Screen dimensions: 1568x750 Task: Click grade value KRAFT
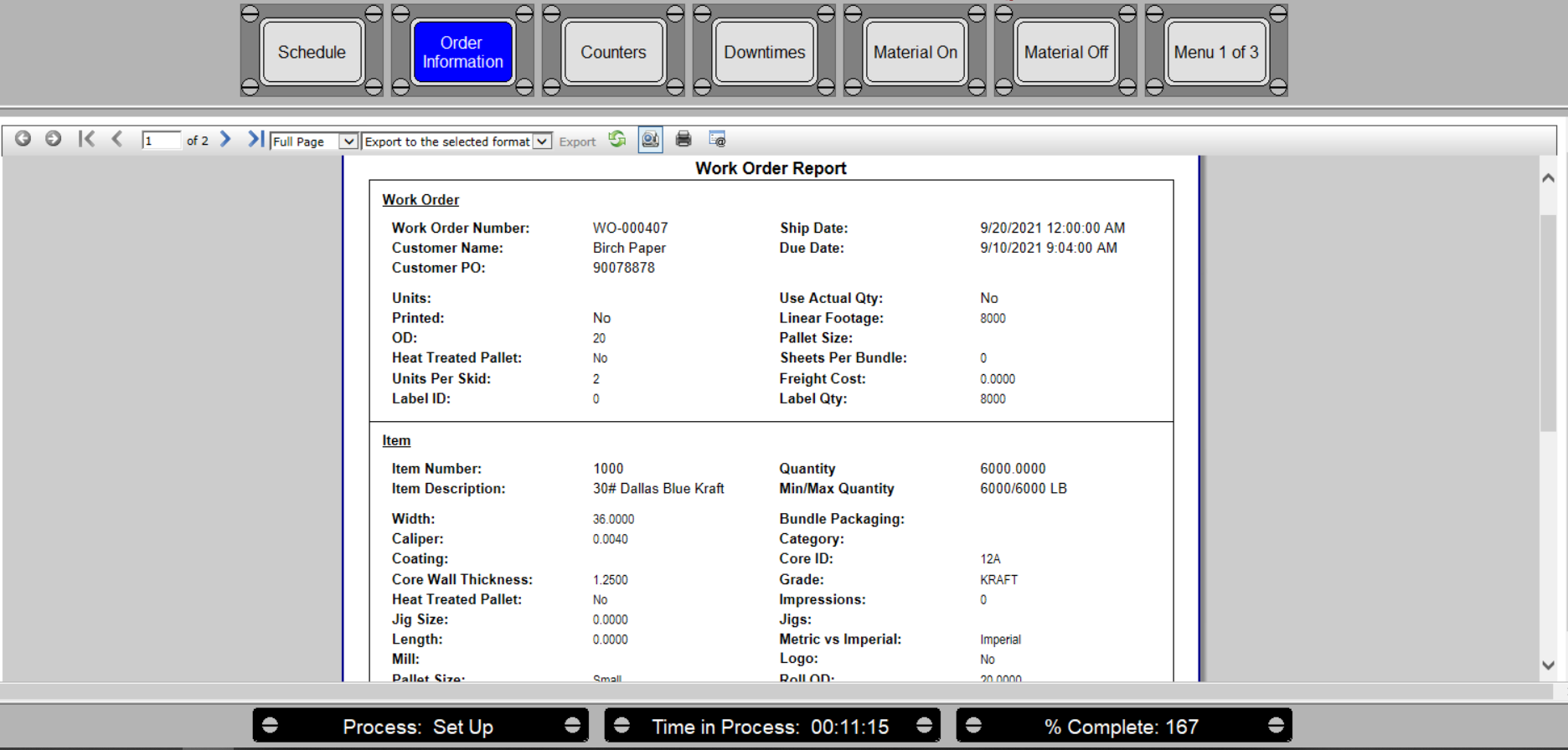(x=998, y=579)
